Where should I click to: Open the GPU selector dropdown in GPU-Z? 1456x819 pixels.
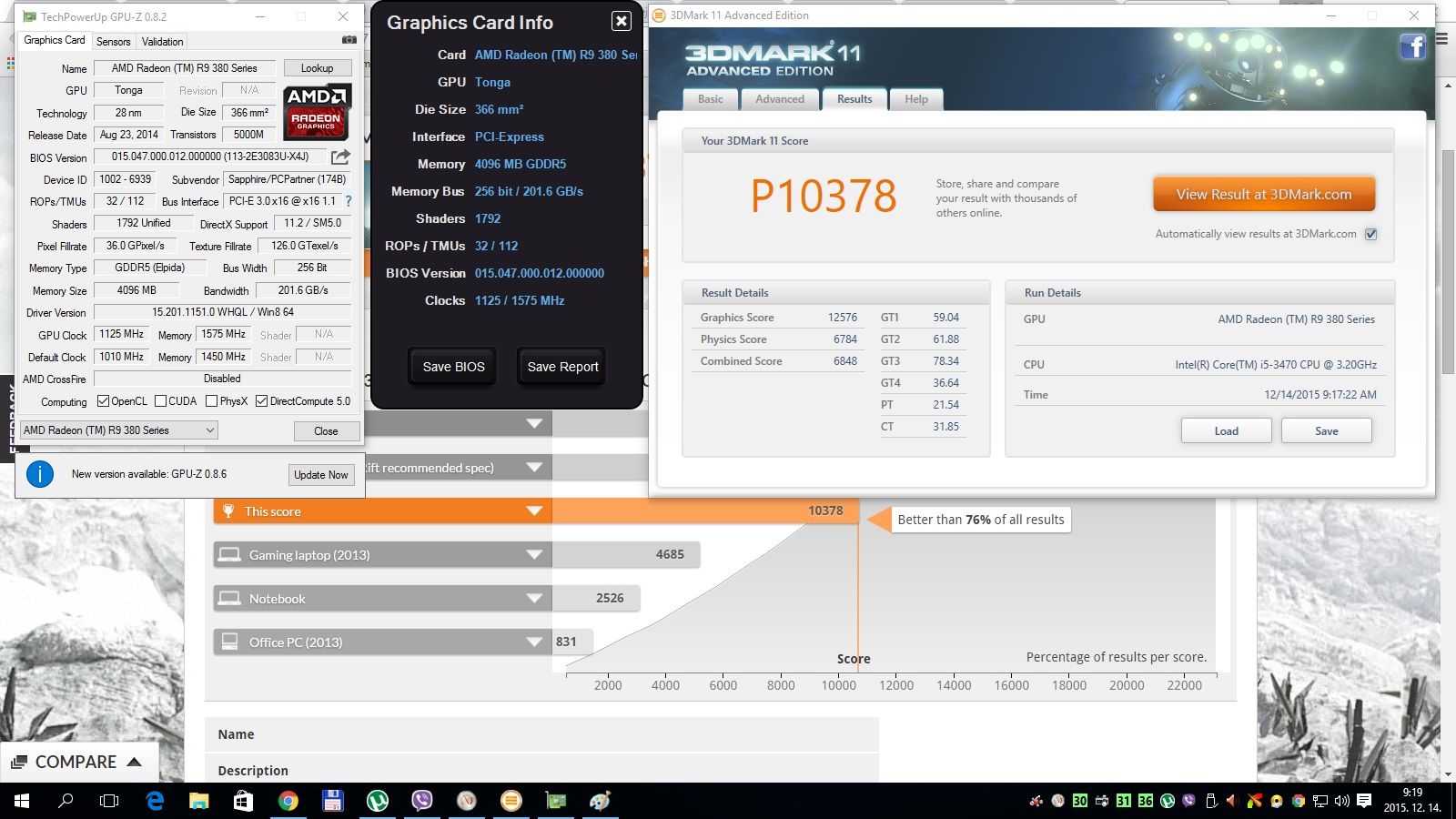click(118, 430)
